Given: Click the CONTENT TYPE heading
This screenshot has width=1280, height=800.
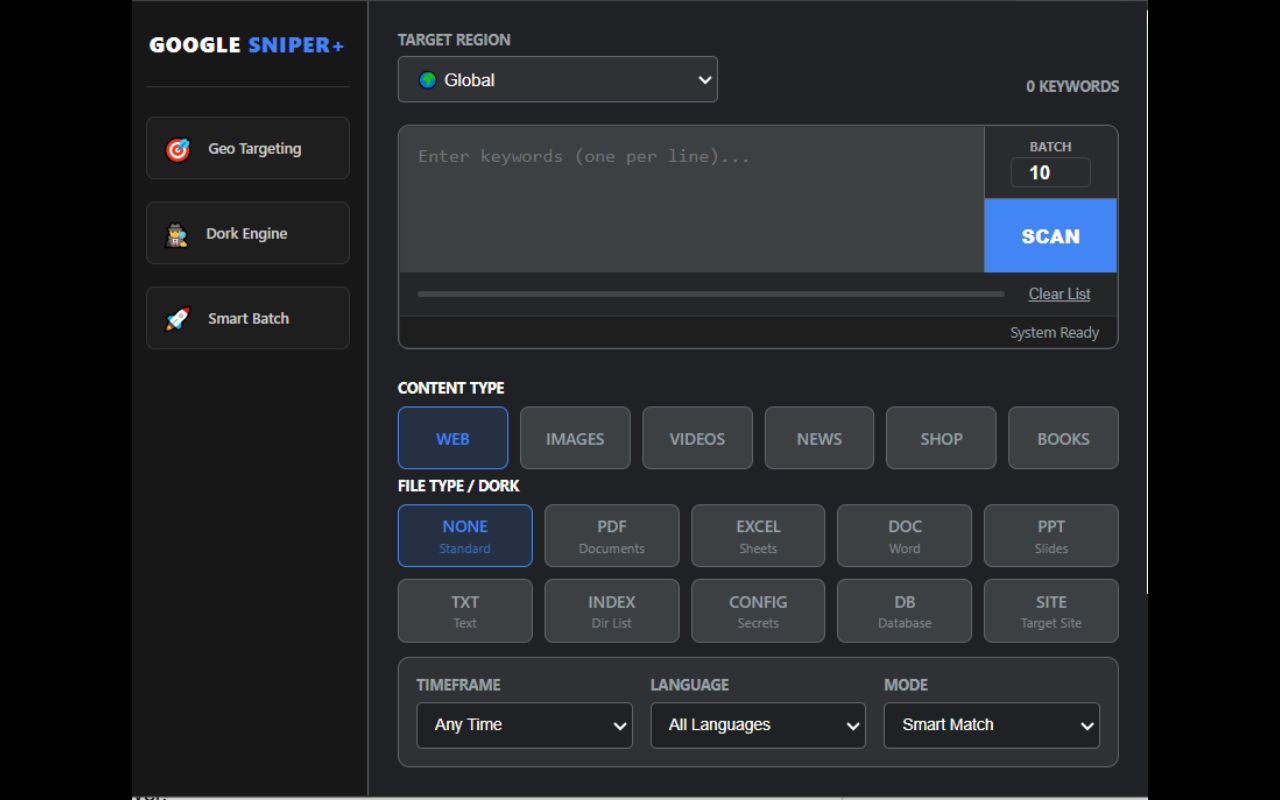Looking at the screenshot, I should click(x=451, y=388).
